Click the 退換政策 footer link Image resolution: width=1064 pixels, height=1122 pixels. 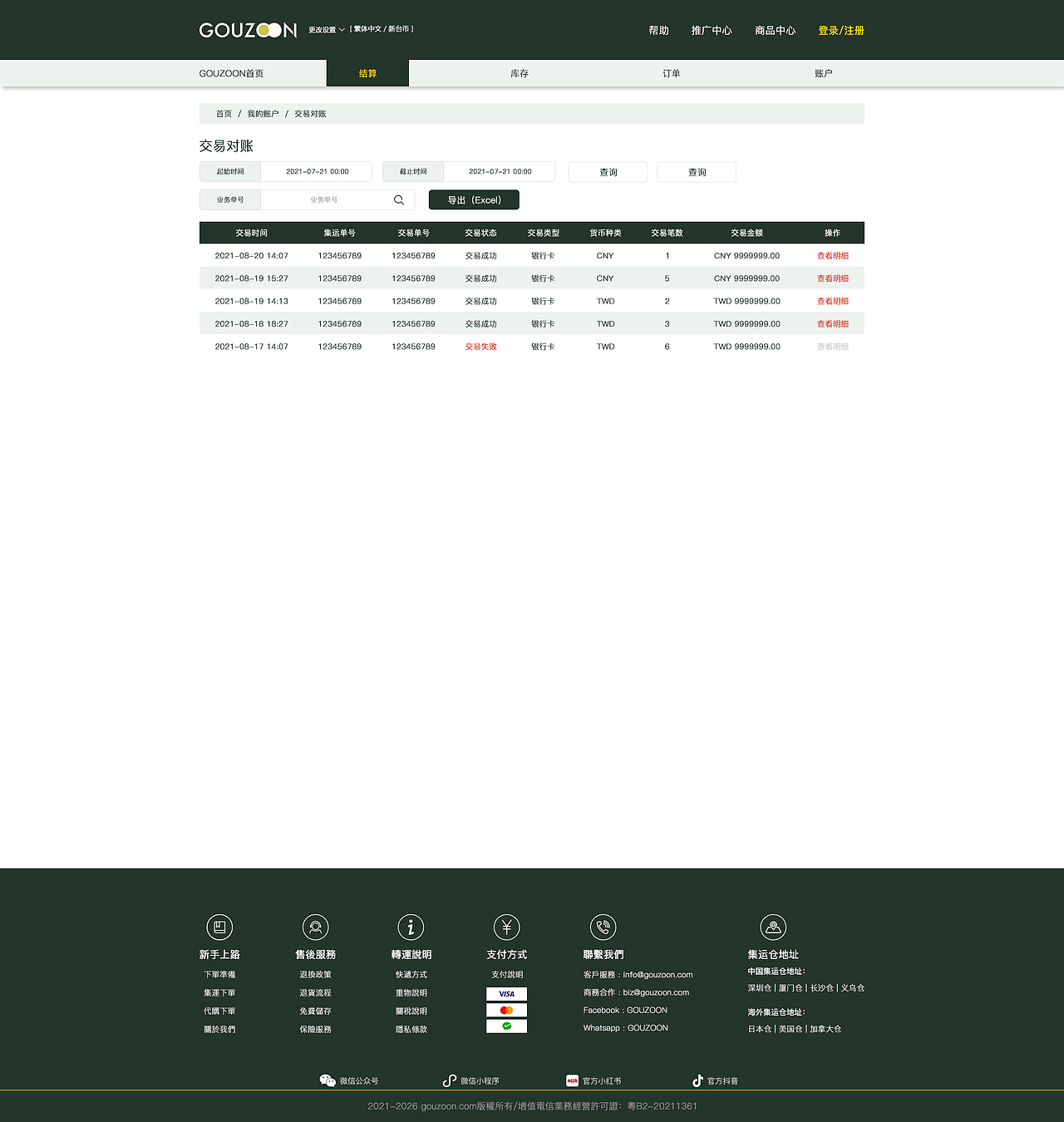point(315,974)
